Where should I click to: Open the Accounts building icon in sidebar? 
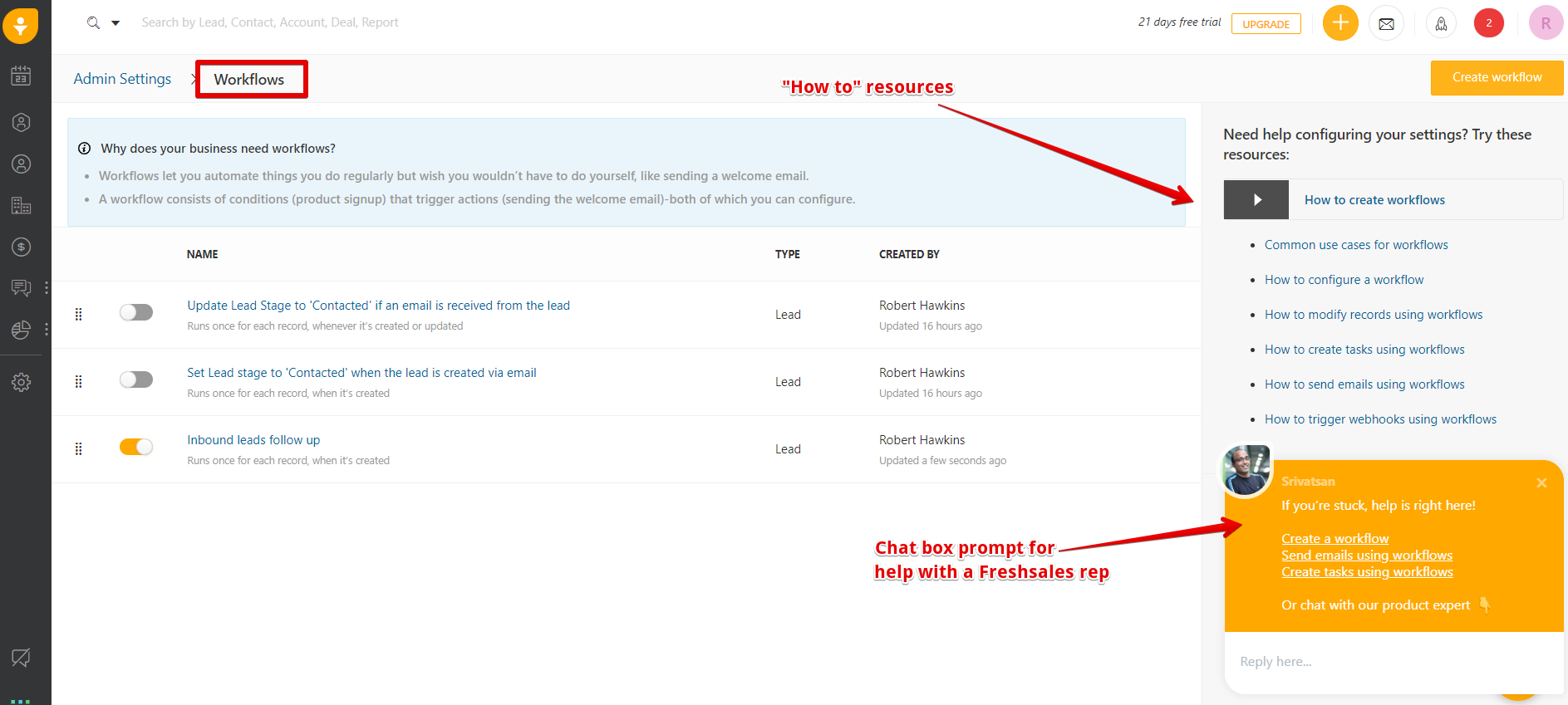pos(21,205)
